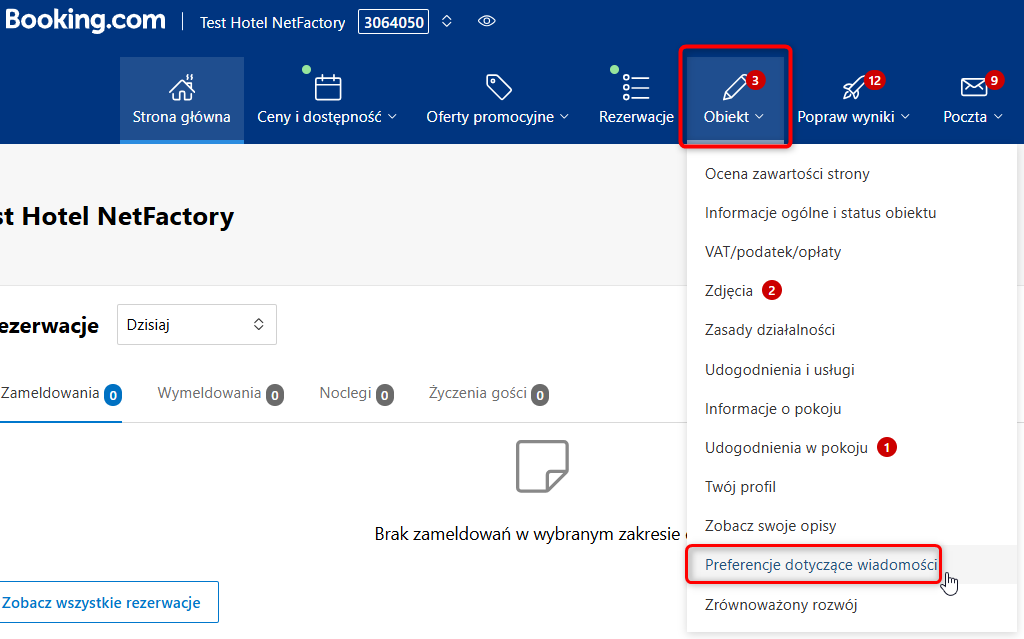Viewport: 1024px width, 639px height.
Task: Select Twój profil
Action: click(740, 487)
